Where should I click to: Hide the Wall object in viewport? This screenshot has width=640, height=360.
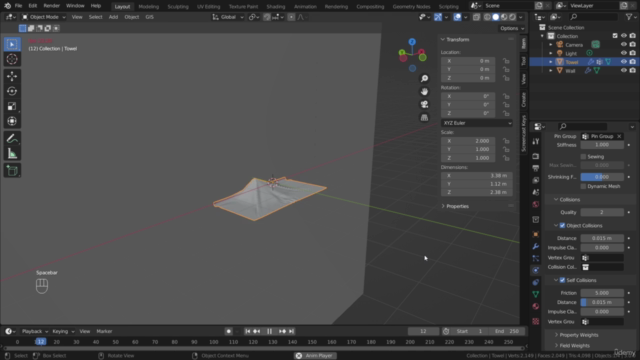(x=624, y=70)
